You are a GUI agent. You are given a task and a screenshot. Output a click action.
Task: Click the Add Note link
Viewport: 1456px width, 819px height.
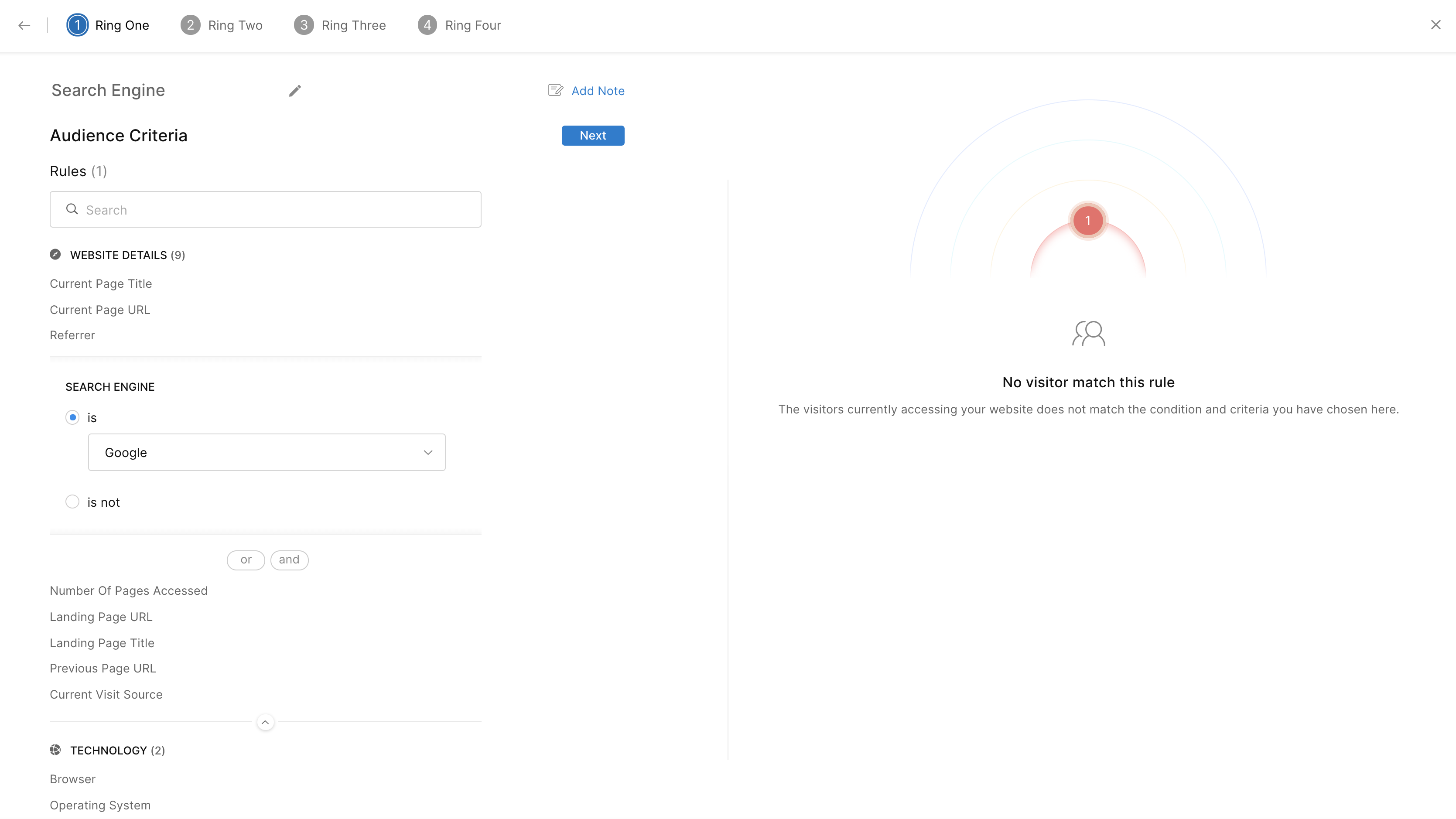click(x=598, y=91)
